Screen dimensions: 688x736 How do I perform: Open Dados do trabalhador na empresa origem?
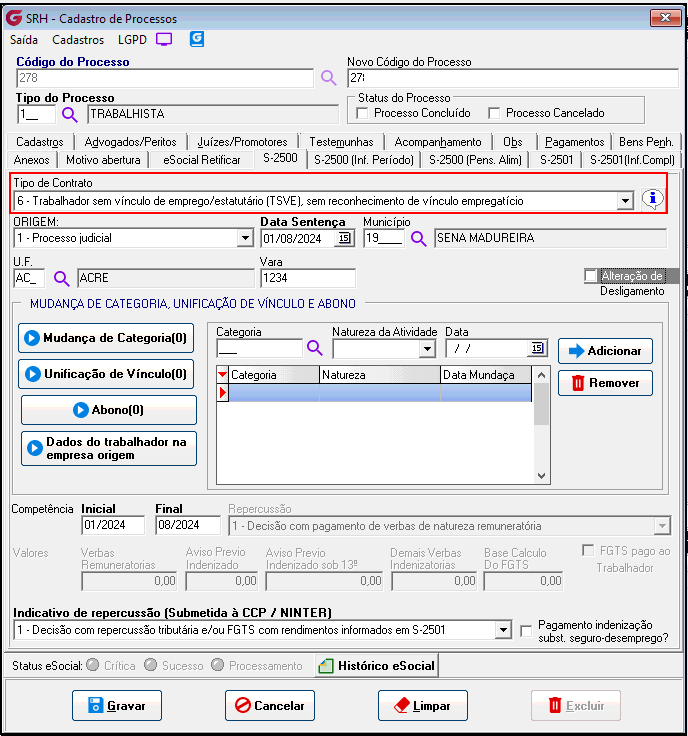(109, 449)
